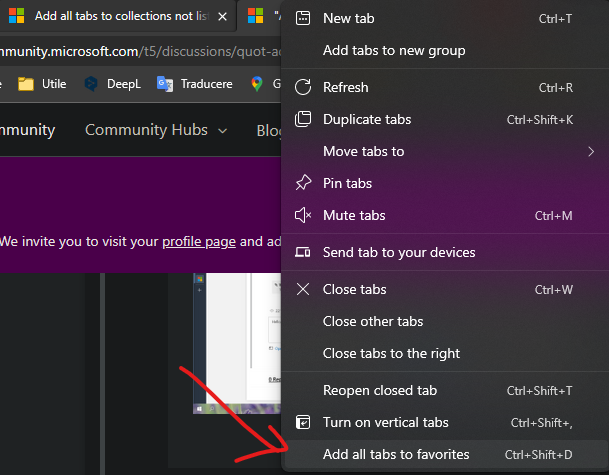609x475 pixels.
Task: Follow the profile page link
Action: [x=199, y=241]
